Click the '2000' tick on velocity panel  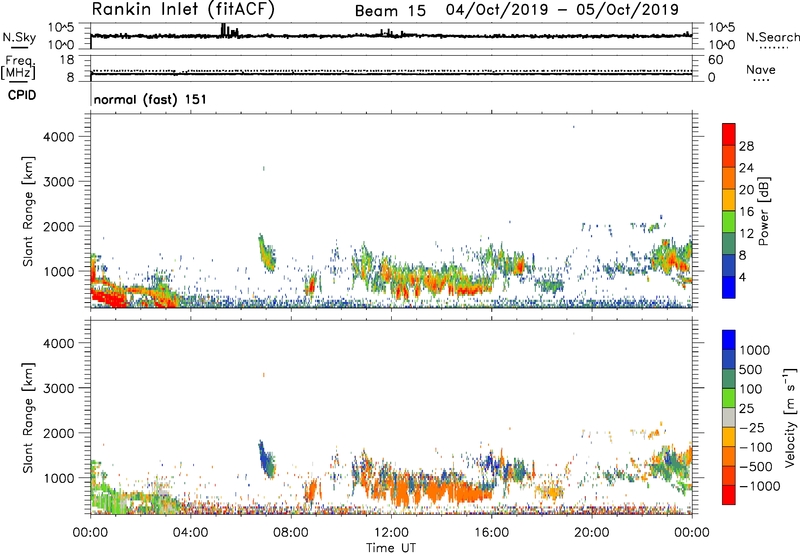click(59, 433)
